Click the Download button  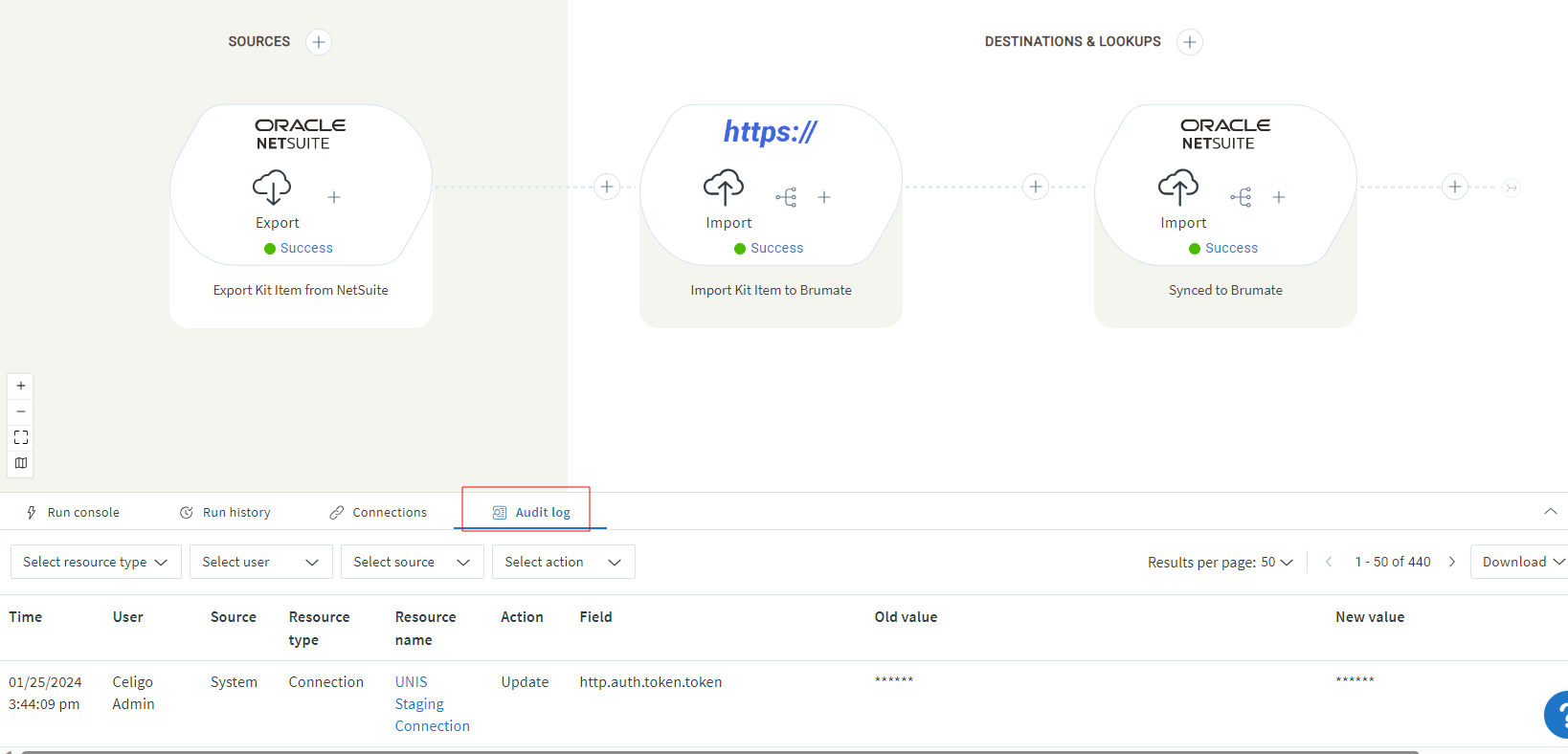point(1521,562)
